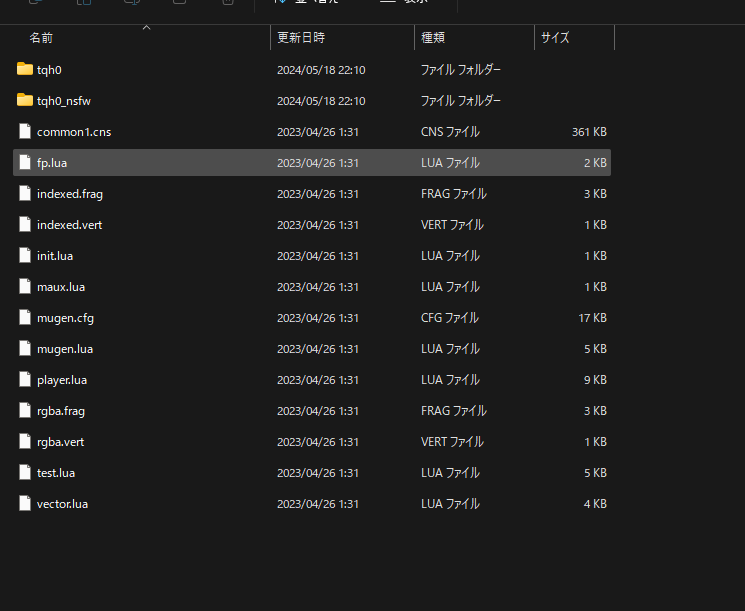
Task: Select the rgba.frag file name
Action: 61,411
